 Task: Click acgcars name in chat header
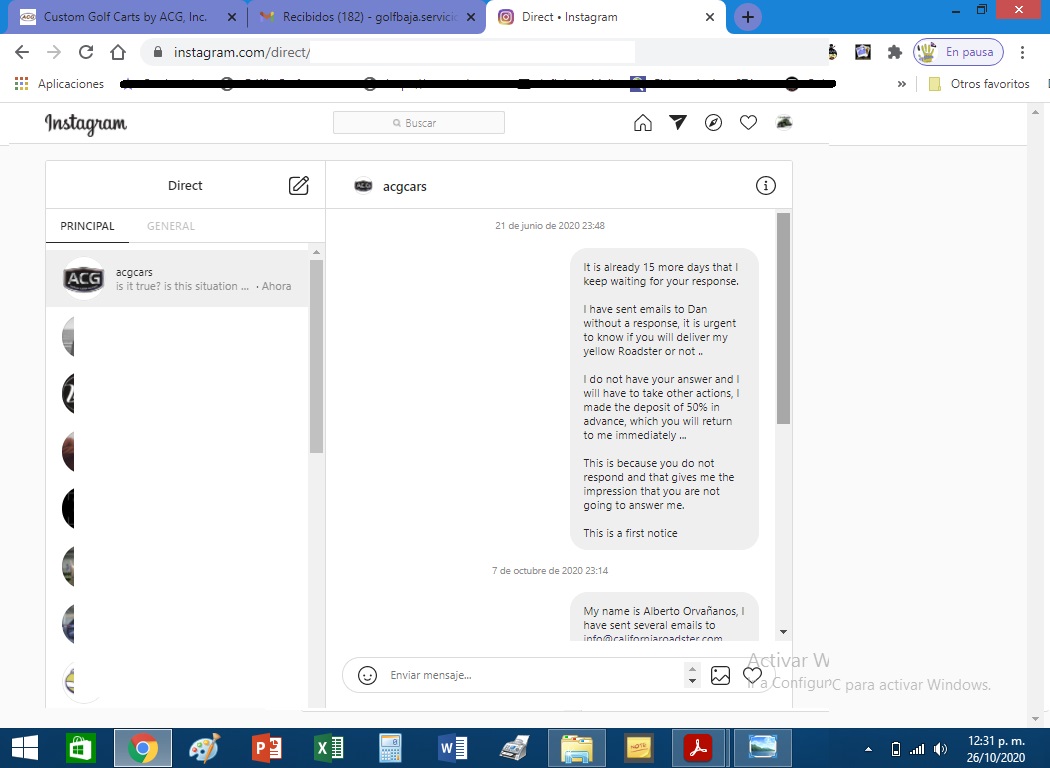tap(404, 187)
